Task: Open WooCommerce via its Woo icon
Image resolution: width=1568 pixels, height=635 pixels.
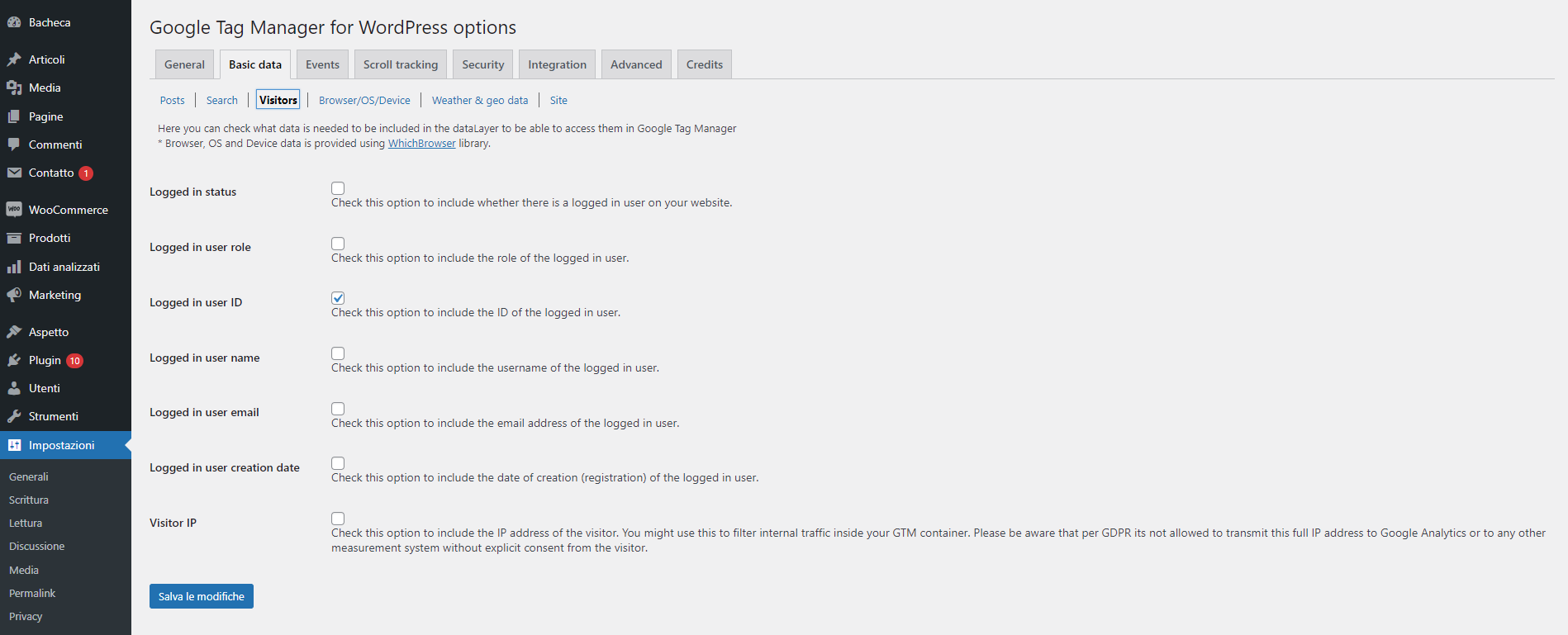Action: [x=14, y=210]
